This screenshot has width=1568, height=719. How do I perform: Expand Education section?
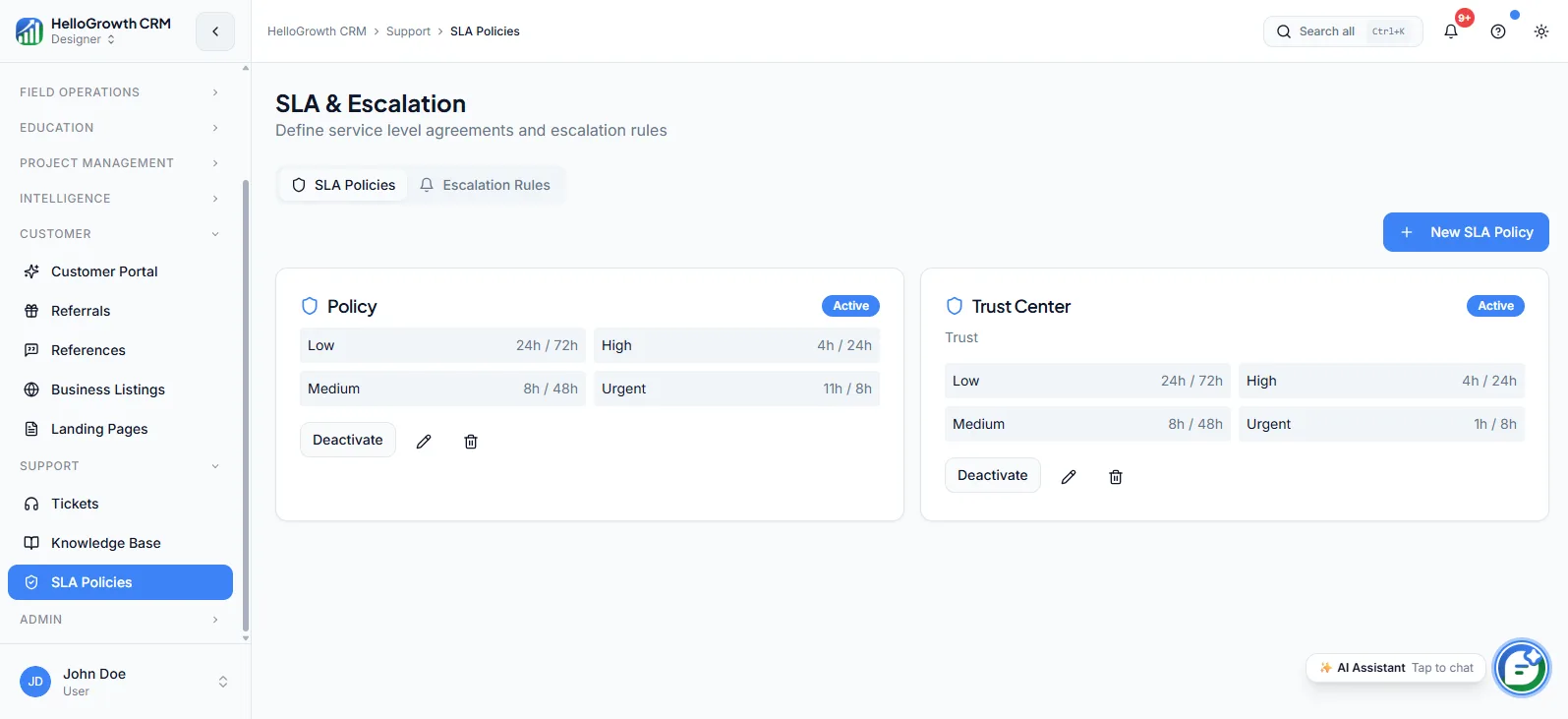point(120,128)
